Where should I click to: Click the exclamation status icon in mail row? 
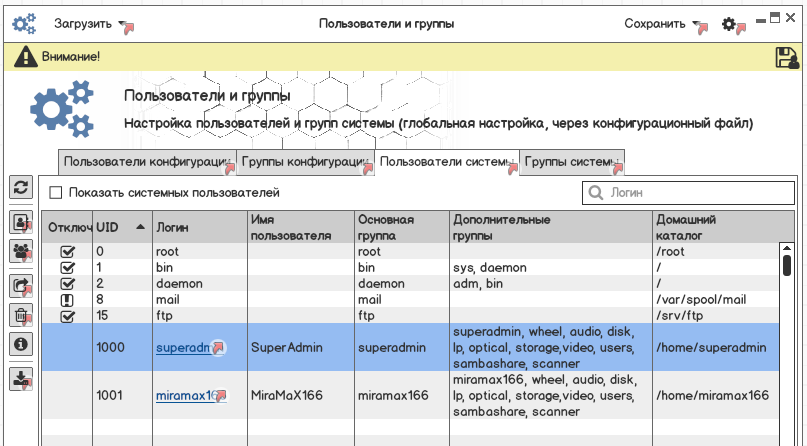[67, 300]
